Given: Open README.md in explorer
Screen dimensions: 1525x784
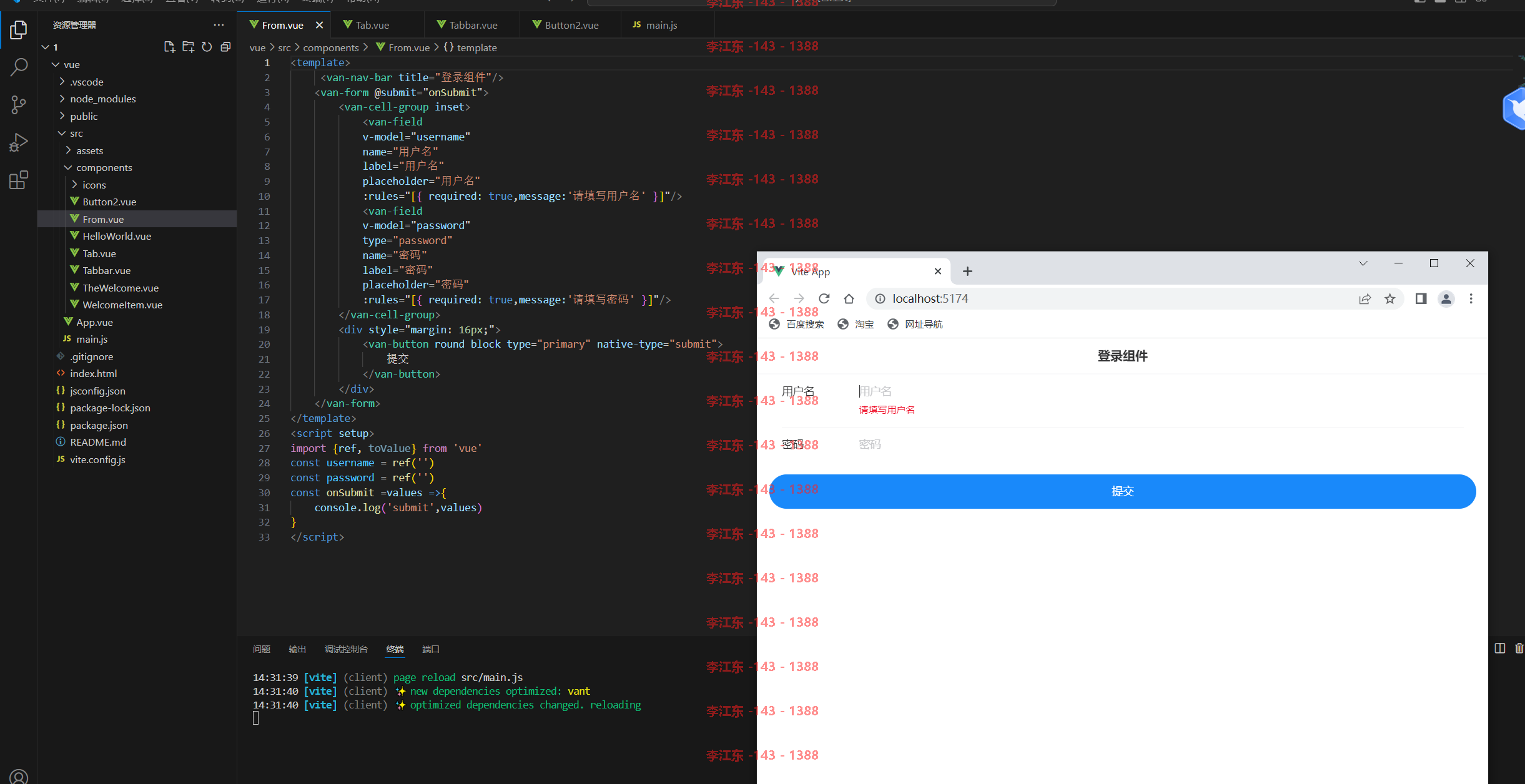Looking at the screenshot, I should tap(97, 442).
